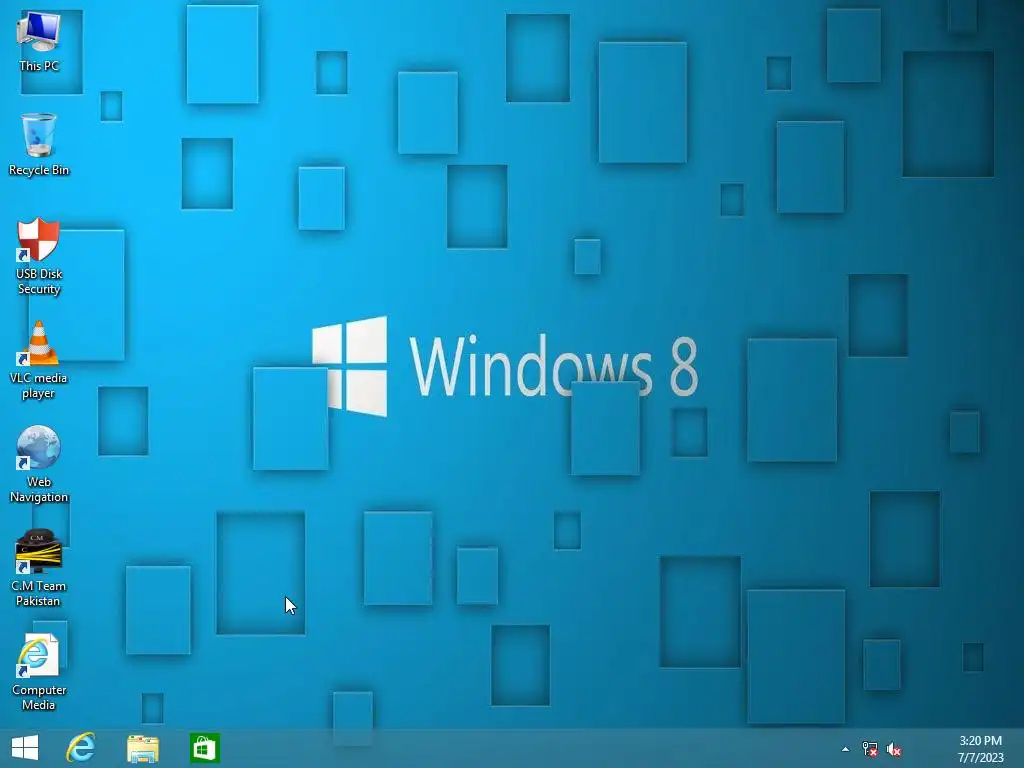Open the clock showing 3:20 PM

(x=980, y=749)
